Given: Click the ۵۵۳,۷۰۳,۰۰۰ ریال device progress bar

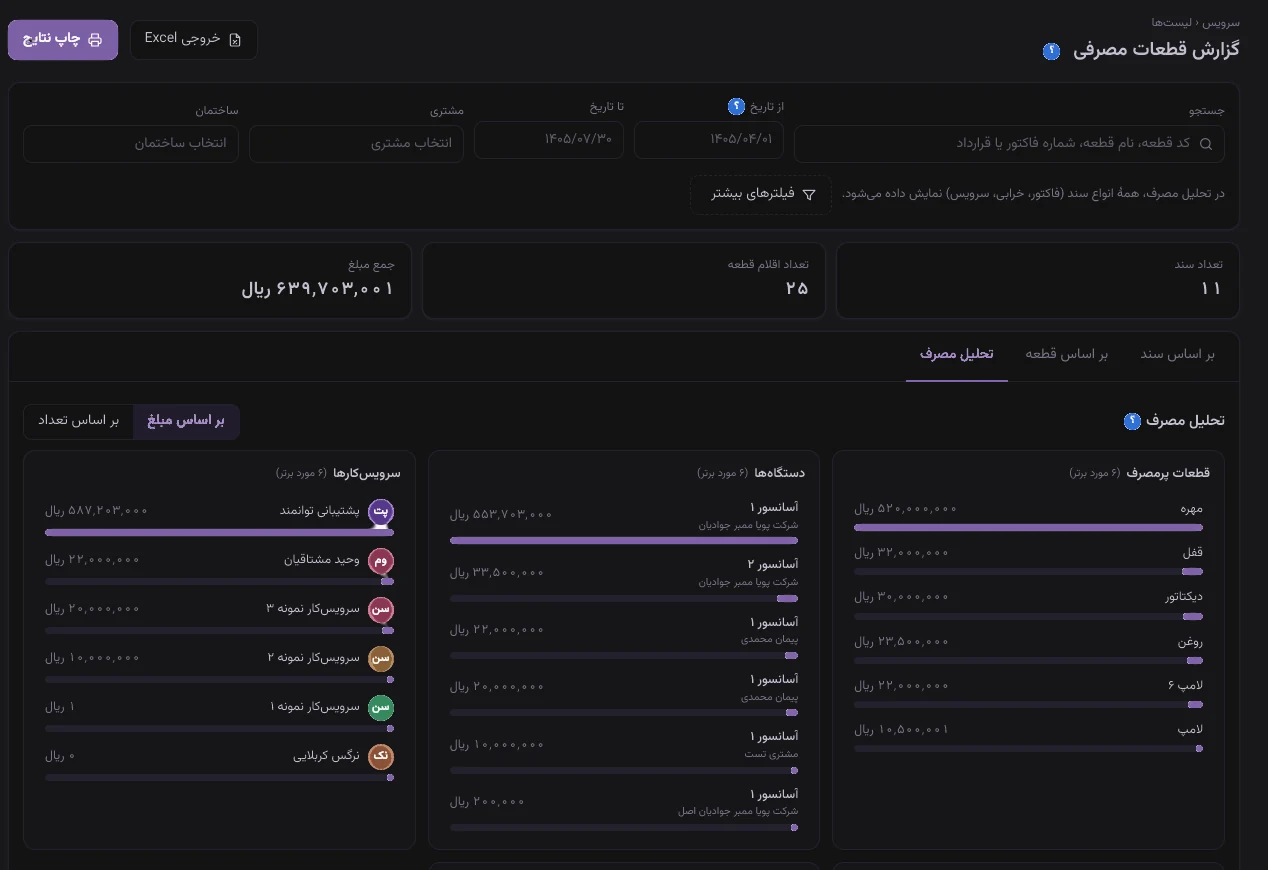Looking at the screenshot, I should [624, 540].
